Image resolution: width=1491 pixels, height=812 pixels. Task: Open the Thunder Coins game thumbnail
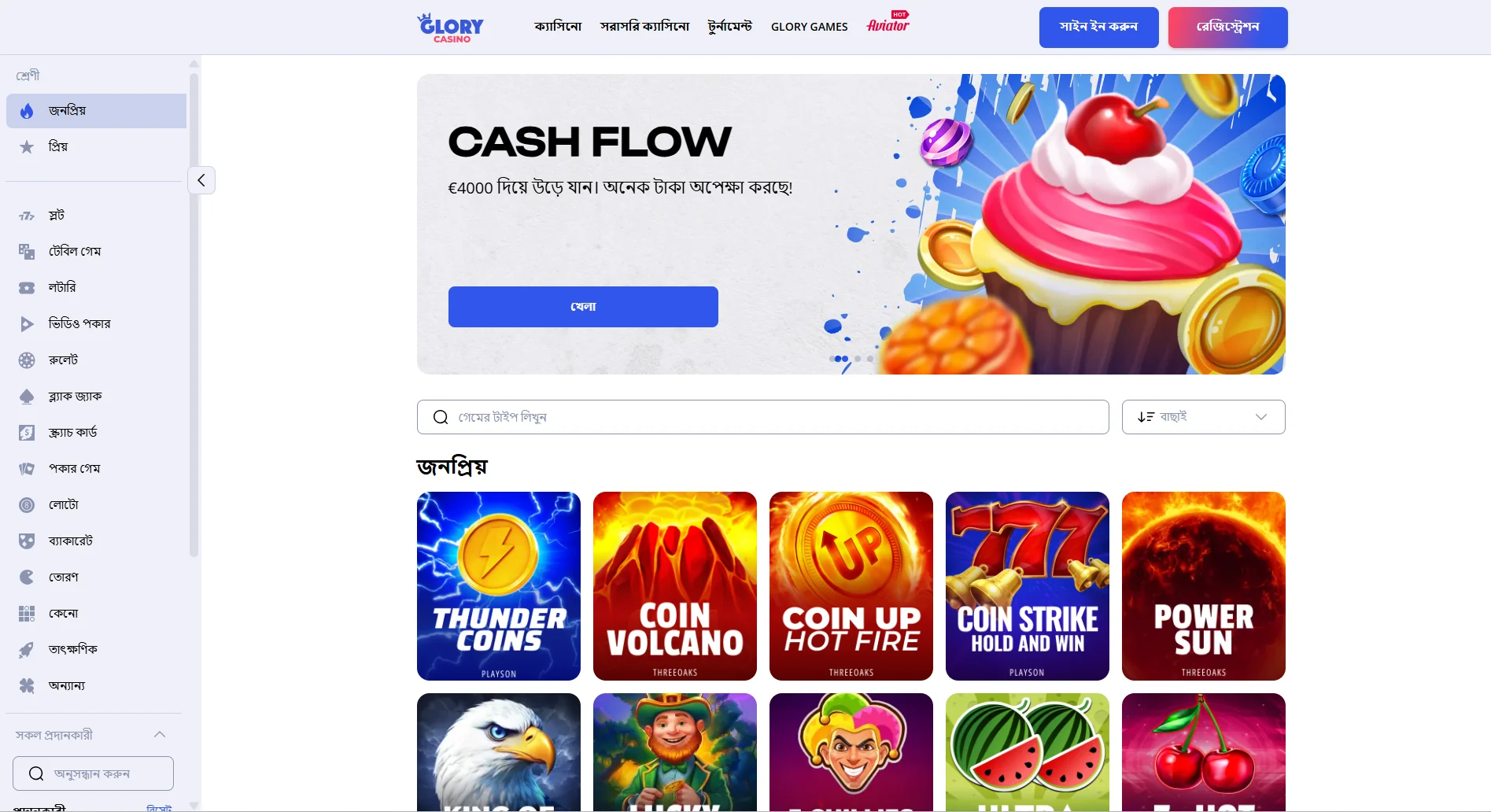(x=499, y=586)
